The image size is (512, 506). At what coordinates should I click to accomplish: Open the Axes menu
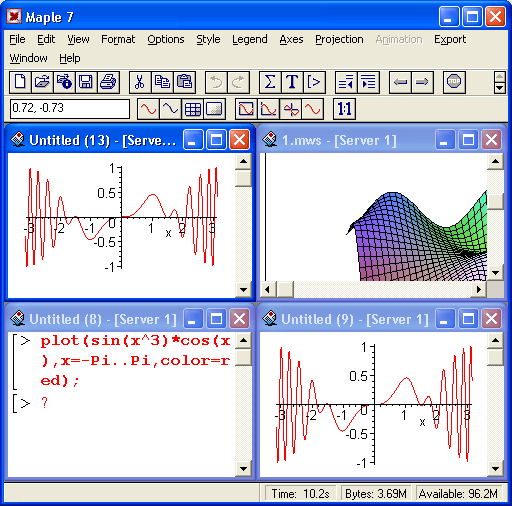point(291,39)
